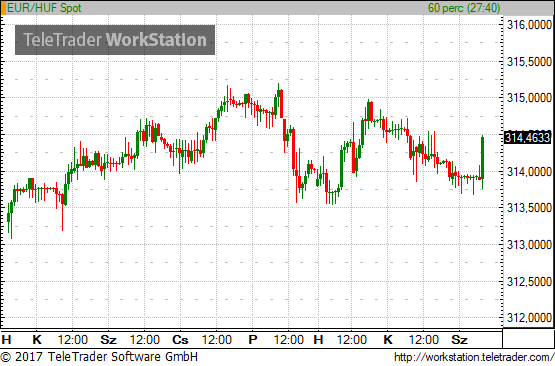This screenshot has width=555, height=366.
Task: Click the last Sz day marker on axis
Action: coord(459,340)
